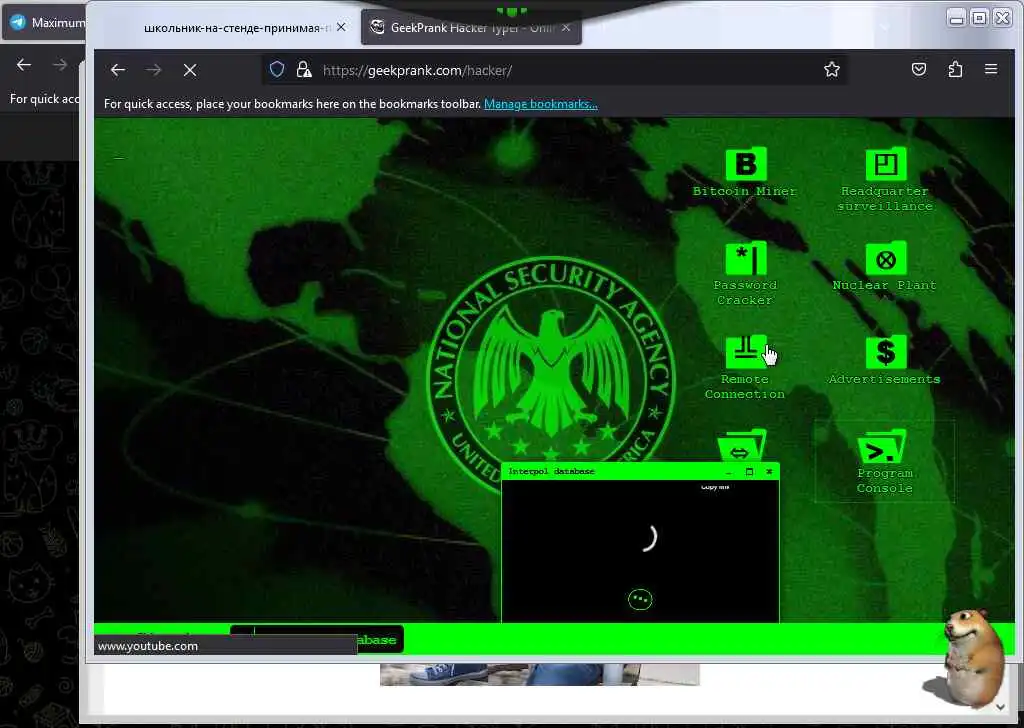Open tracking protection shield icon

(277, 69)
